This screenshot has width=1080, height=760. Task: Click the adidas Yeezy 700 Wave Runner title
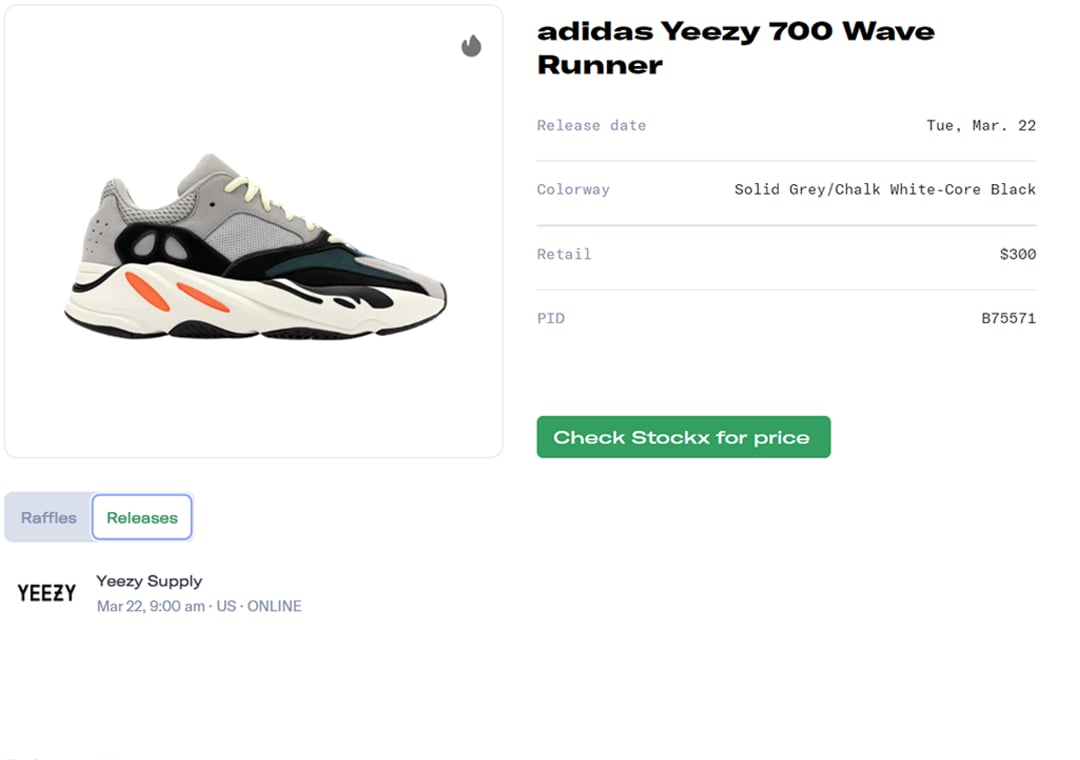coord(735,48)
